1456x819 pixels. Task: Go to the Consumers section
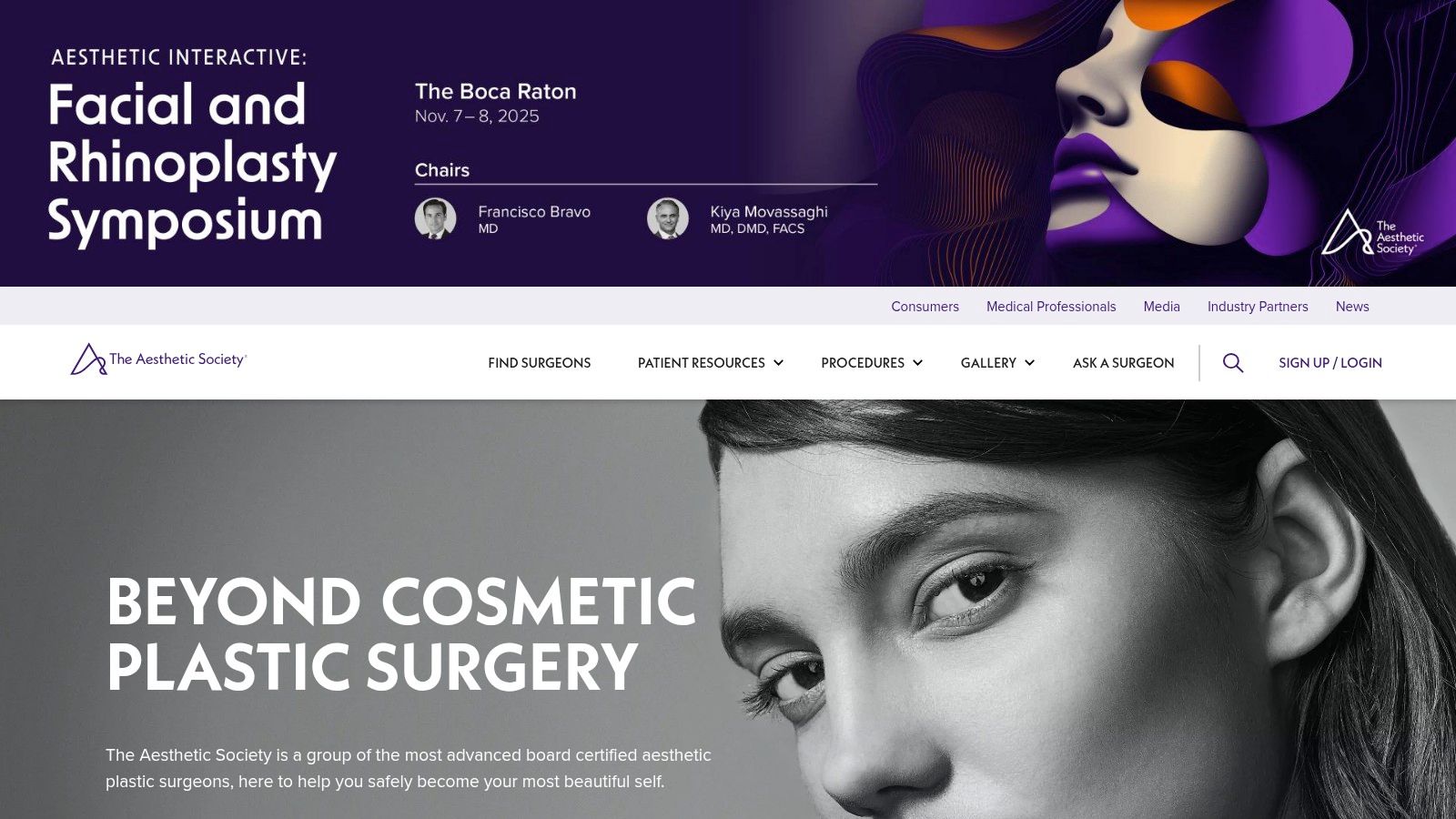[925, 307]
